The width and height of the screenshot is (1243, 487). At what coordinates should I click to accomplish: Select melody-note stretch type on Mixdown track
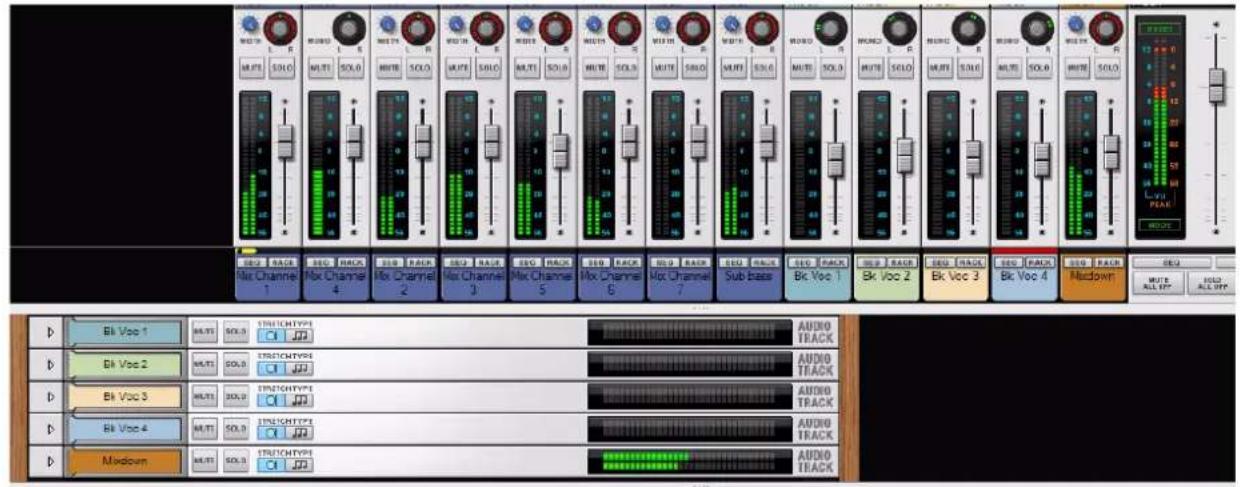(299, 466)
